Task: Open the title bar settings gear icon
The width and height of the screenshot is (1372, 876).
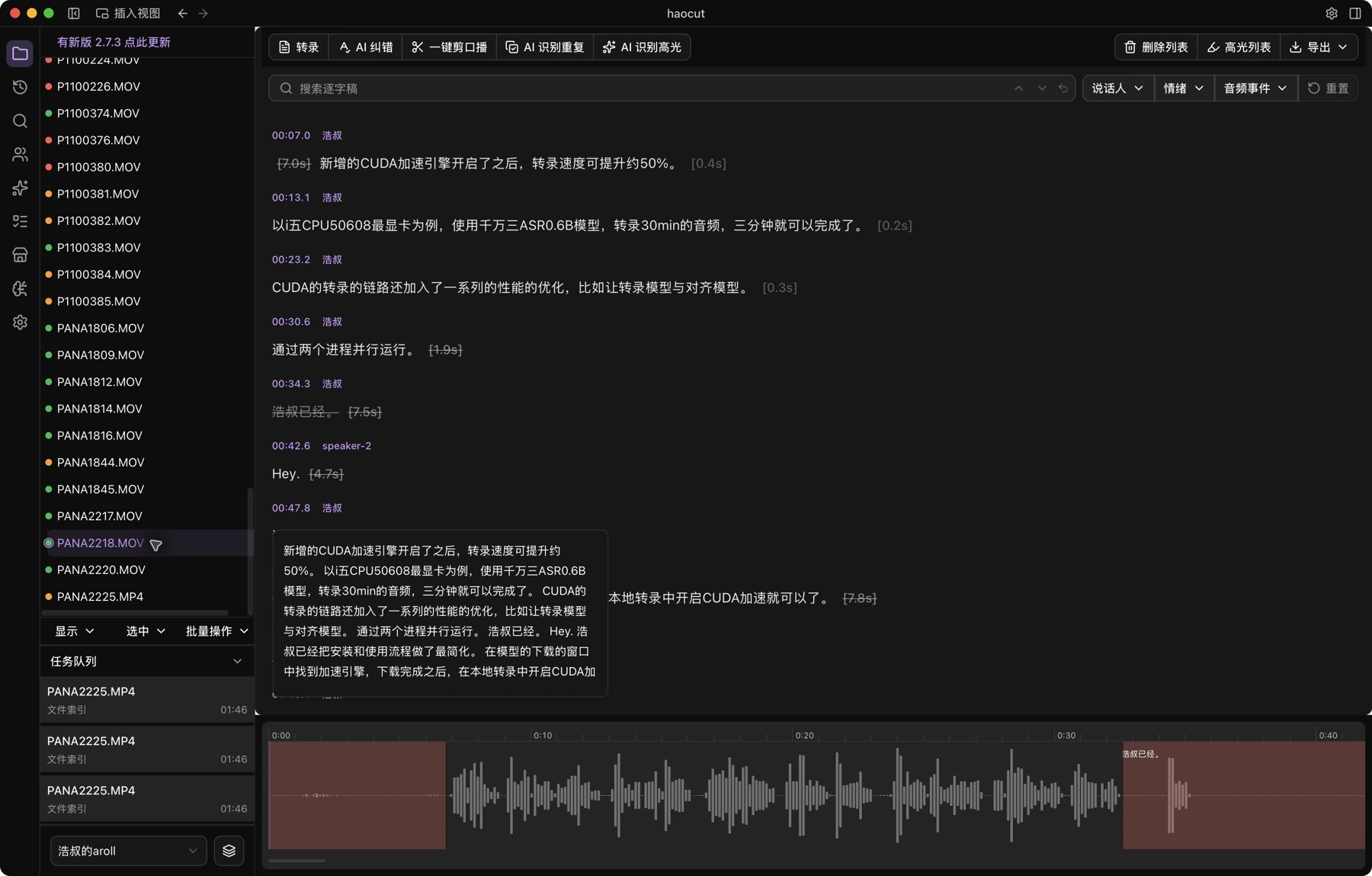Action: 1331,13
